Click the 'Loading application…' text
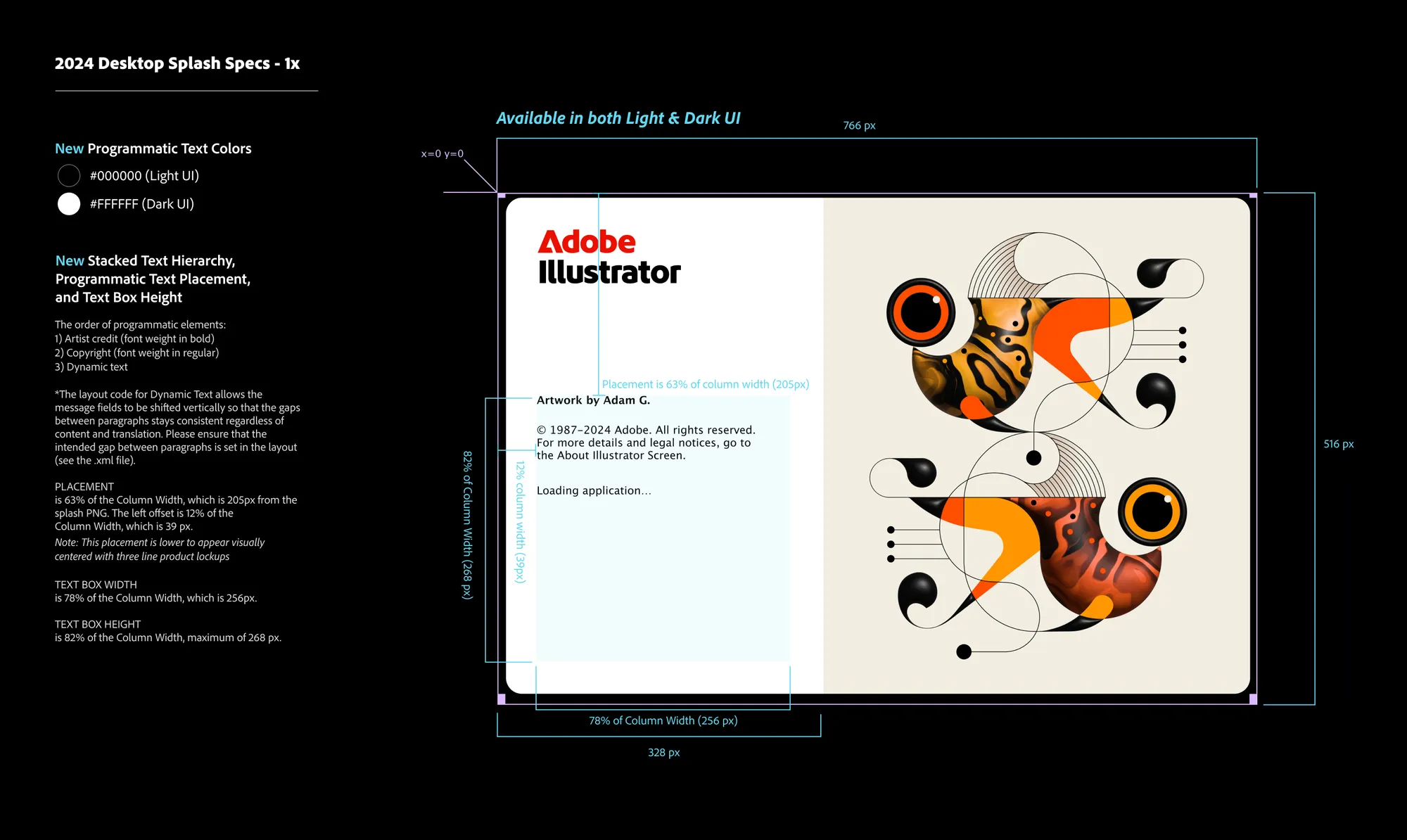Viewport: 1407px width, 840px height. click(x=594, y=490)
